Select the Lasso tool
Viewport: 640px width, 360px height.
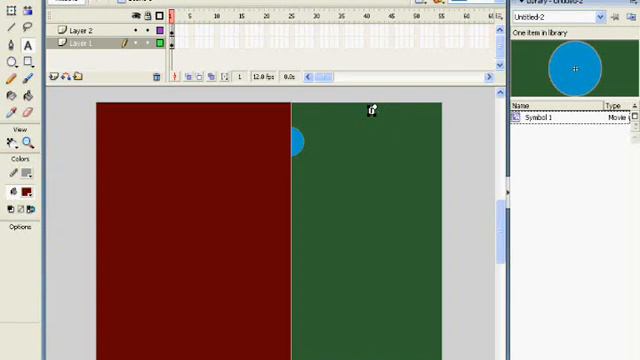click(28, 27)
